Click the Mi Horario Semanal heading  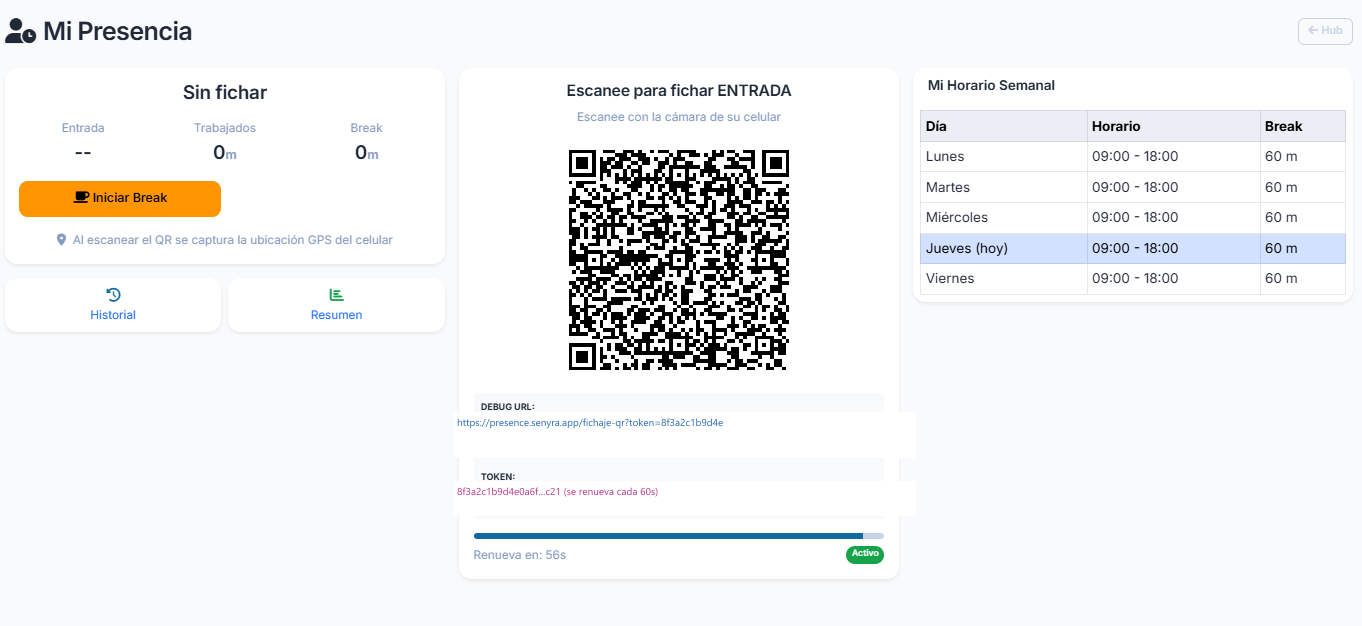click(991, 86)
